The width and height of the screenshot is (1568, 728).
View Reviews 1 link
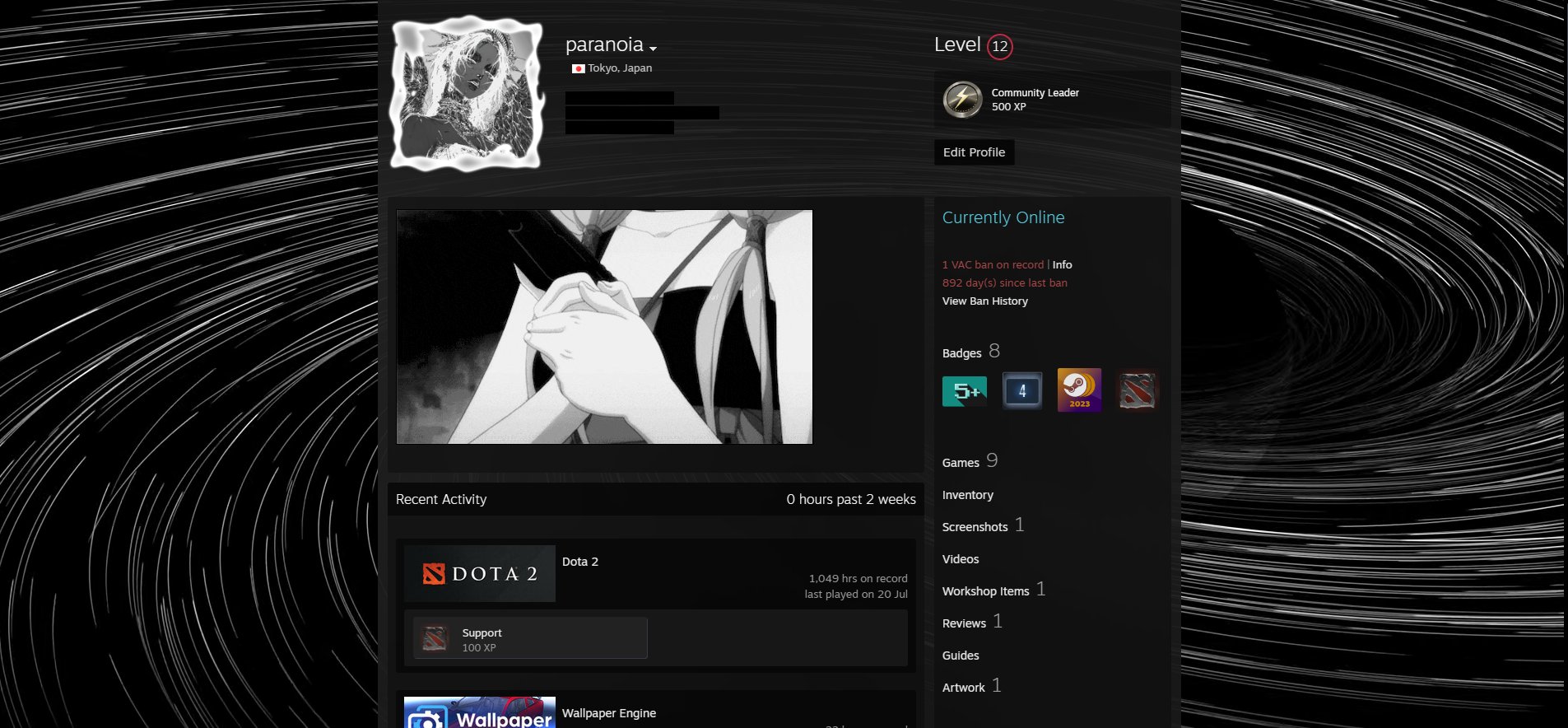click(x=972, y=622)
